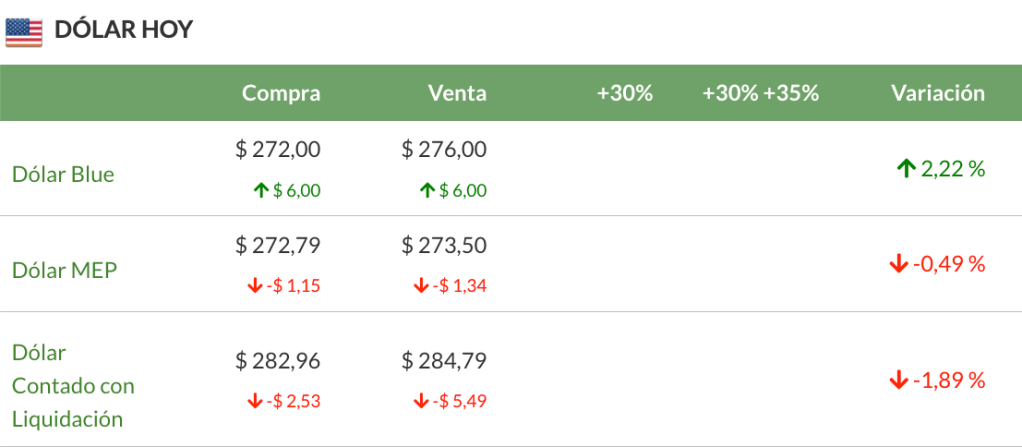1022x447 pixels.
Task: Click the Dólar MEP Compra price $ 272,79
Action: (278, 244)
